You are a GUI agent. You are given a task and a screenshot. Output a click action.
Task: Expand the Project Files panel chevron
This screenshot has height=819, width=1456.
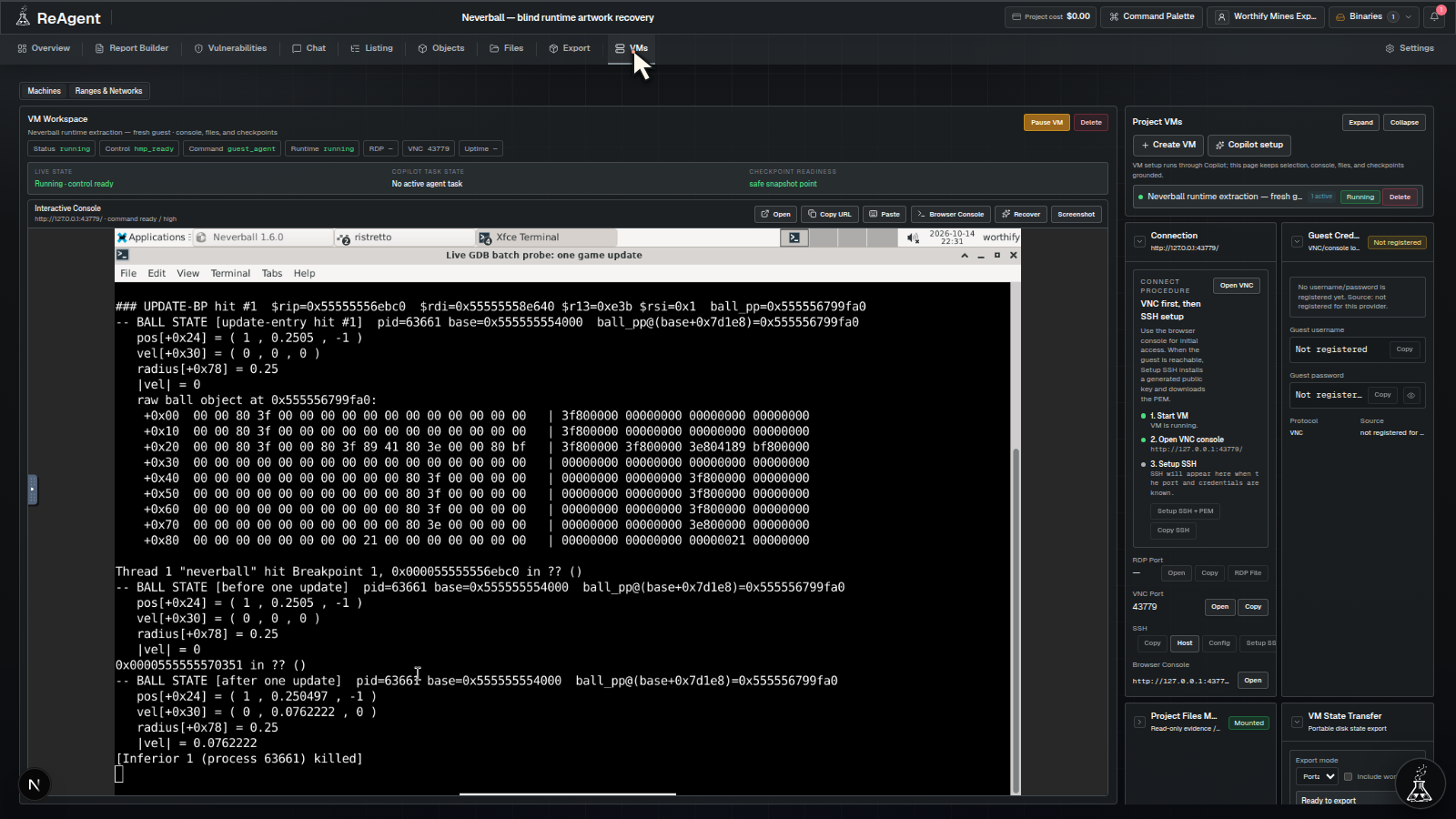click(x=1139, y=723)
